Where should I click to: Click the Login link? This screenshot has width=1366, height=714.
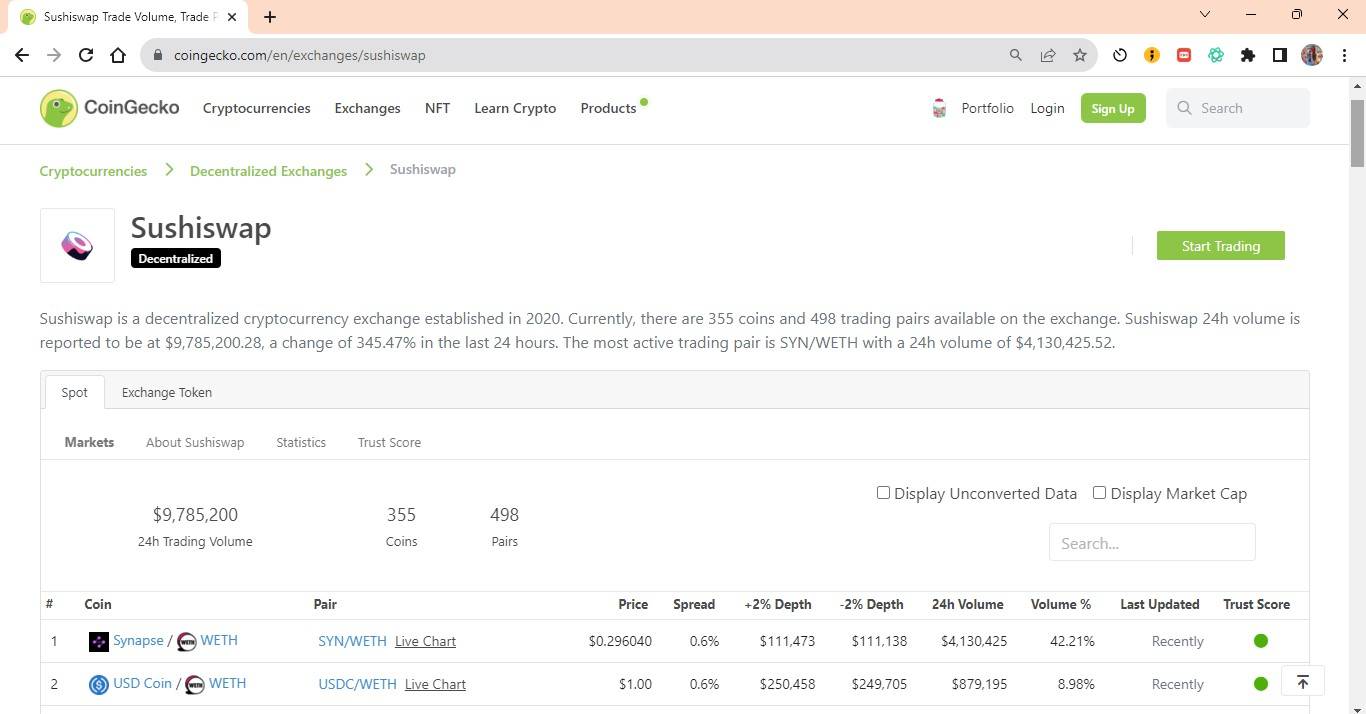pyautogui.click(x=1047, y=108)
